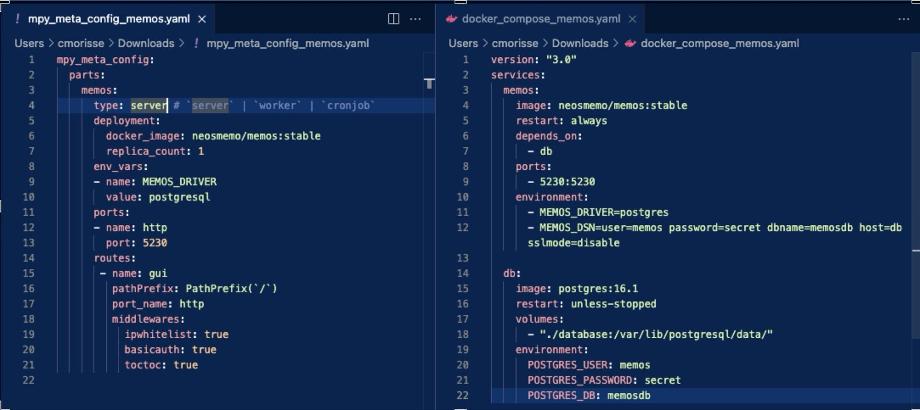Open Downloads breadcrumb in right editor
Screen dimensions: 920x410
[x=580, y=43]
